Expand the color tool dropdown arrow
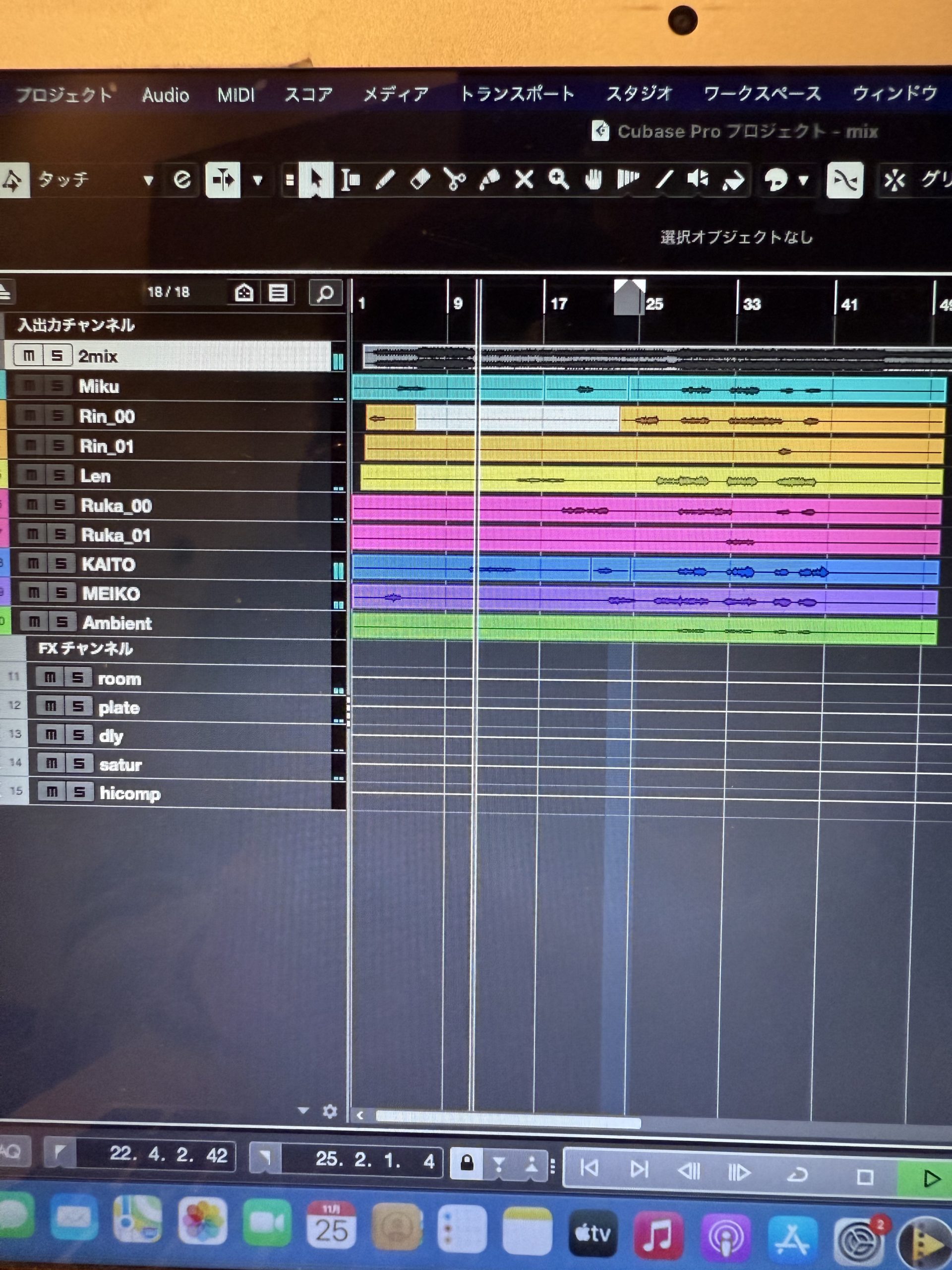Viewport: 952px width, 1270px height. point(803,181)
